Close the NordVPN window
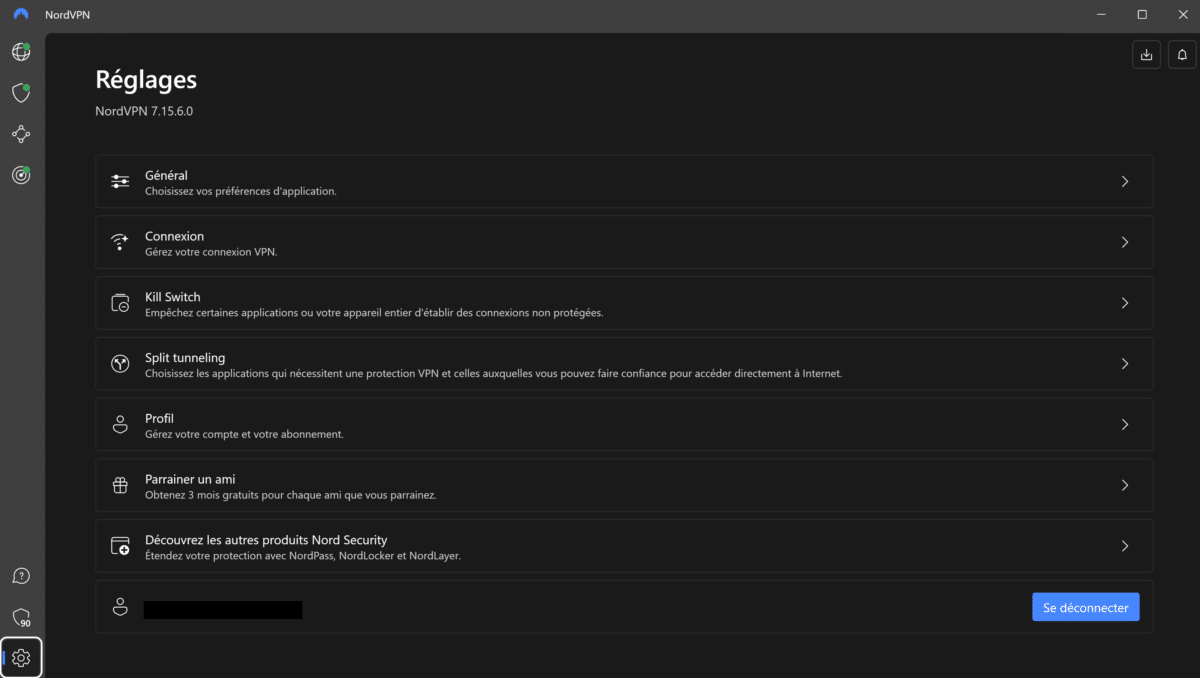Viewport: 1200px width, 678px height. (1181, 15)
